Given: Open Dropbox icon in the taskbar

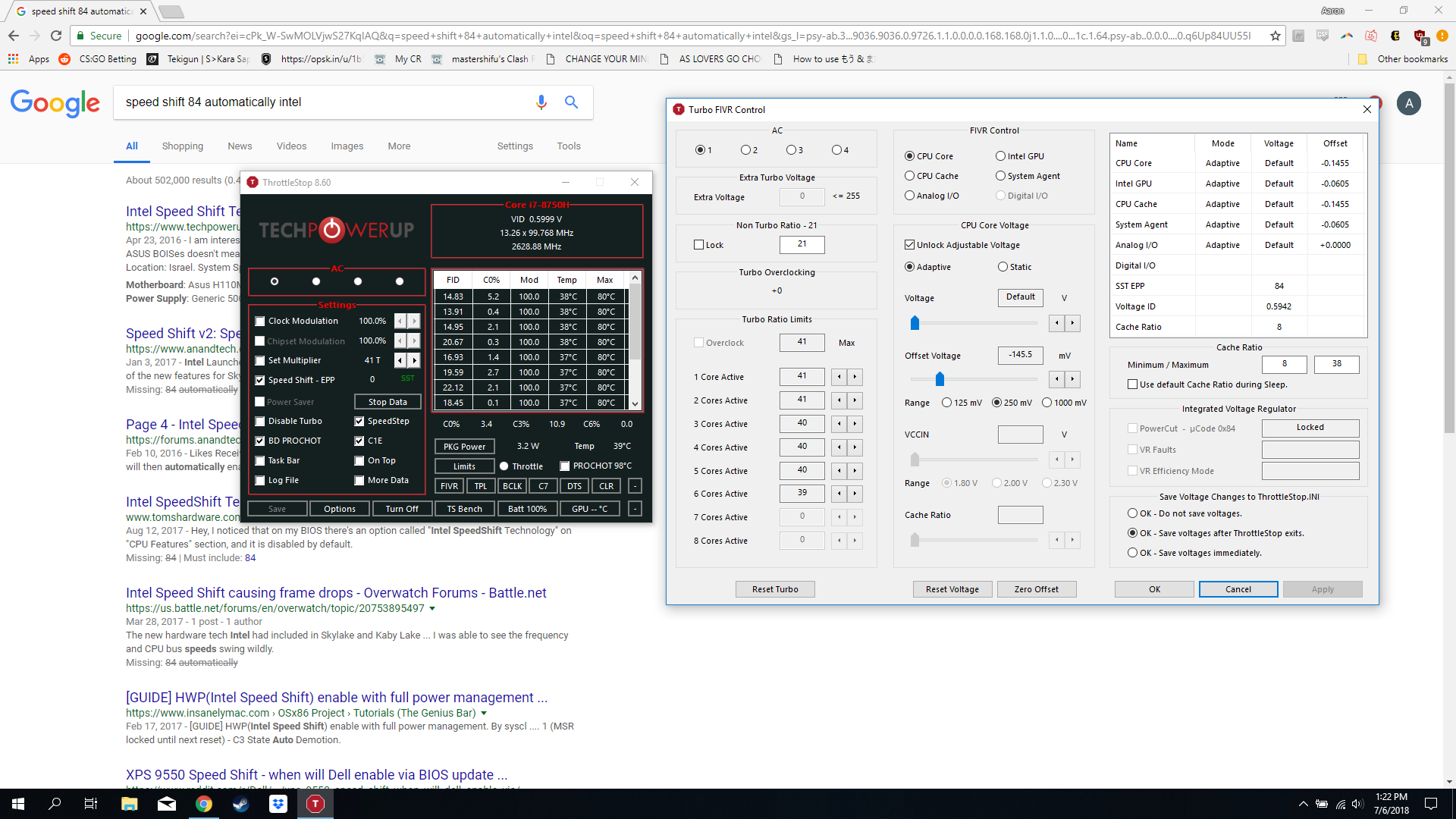Looking at the screenshot, I should (x=278, y=804).
